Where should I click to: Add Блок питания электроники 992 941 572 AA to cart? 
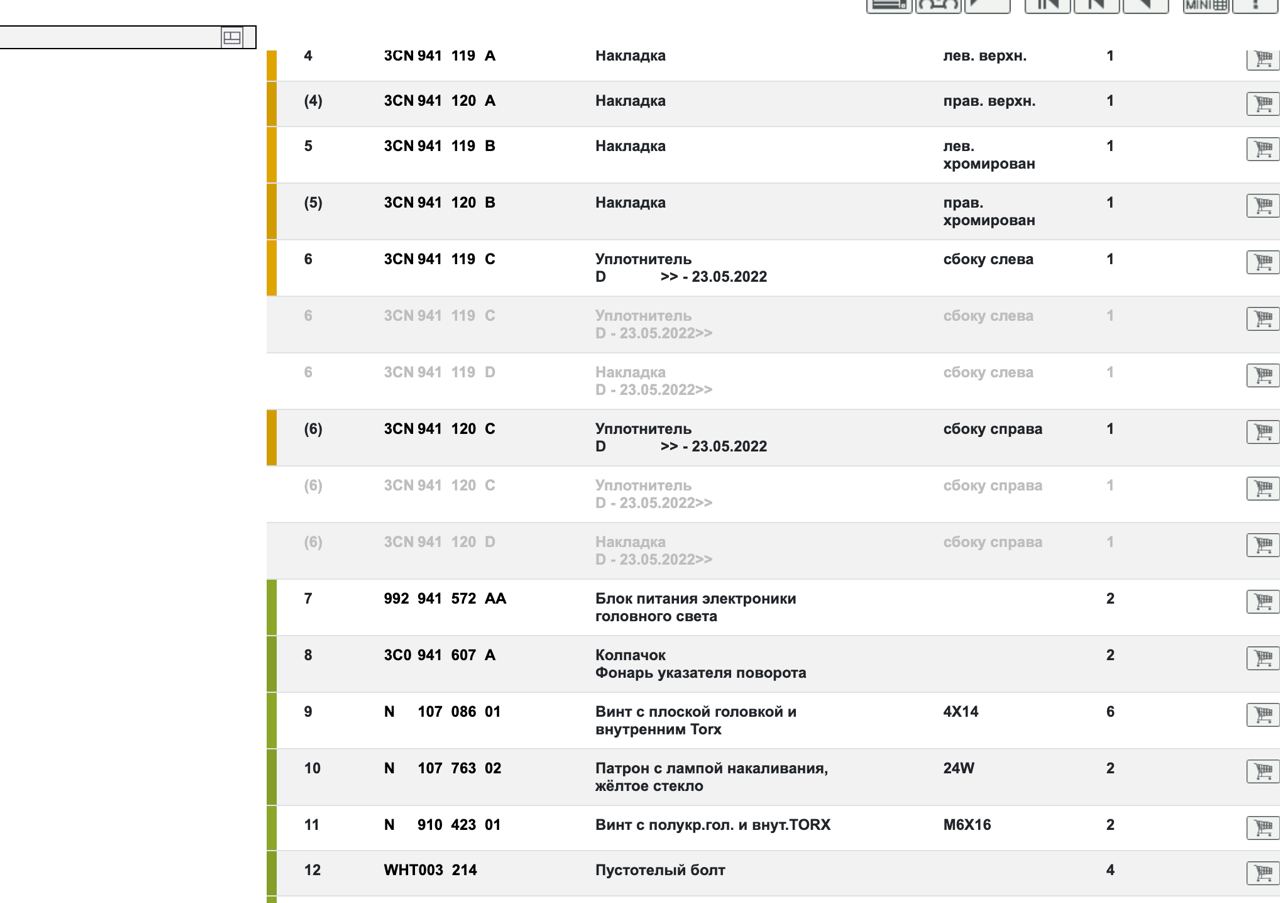(1263, 601)
